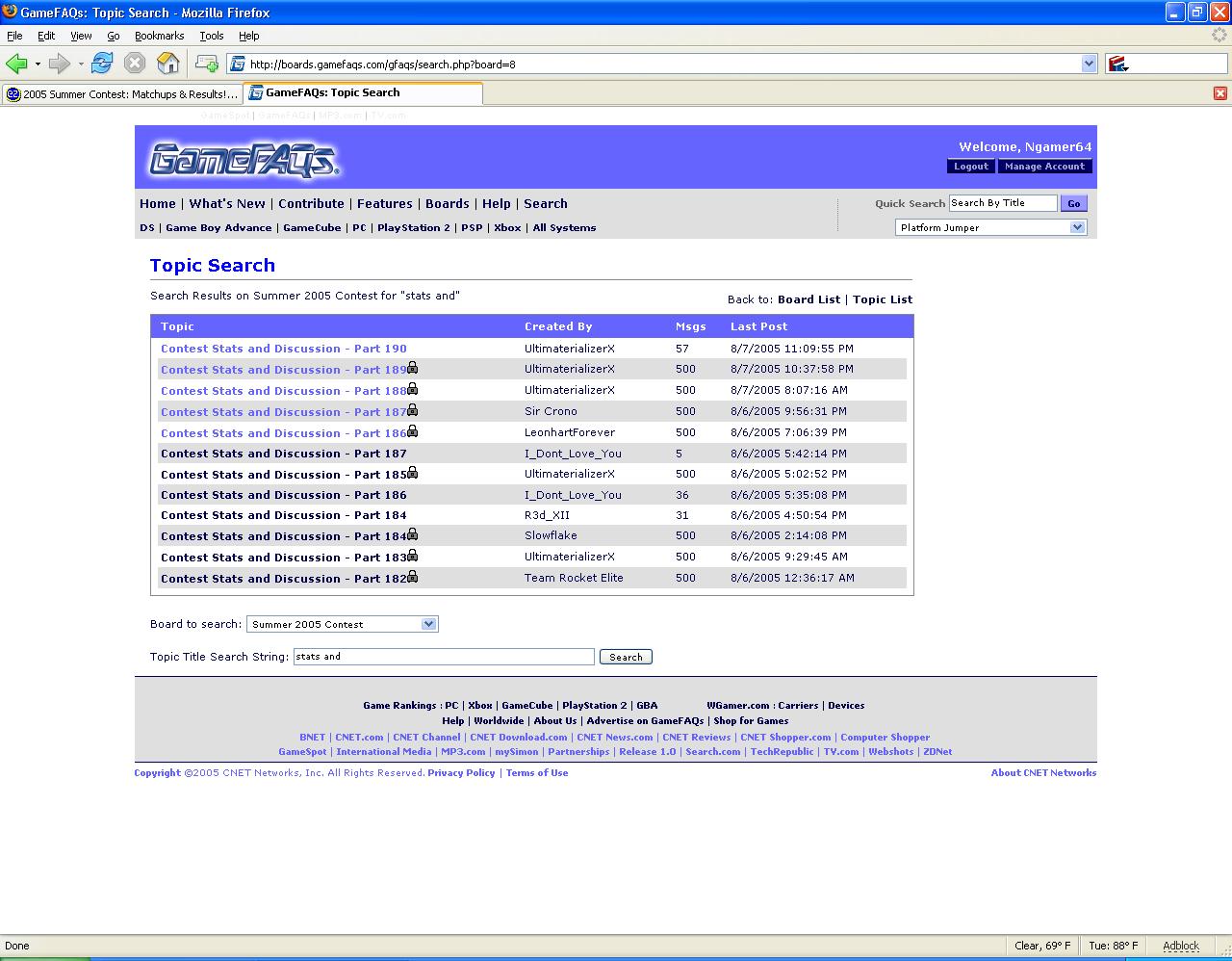Click the Privacy Policy footer link

click(x=461, y=773)
